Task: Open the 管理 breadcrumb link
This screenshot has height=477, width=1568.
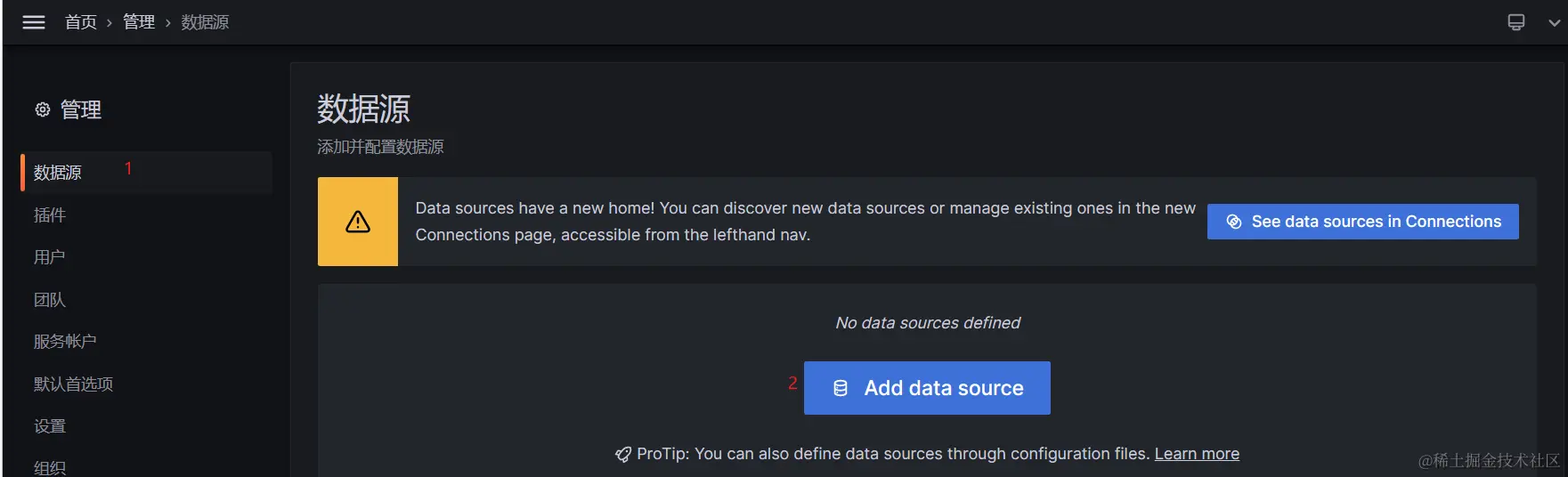Action: 139,22
